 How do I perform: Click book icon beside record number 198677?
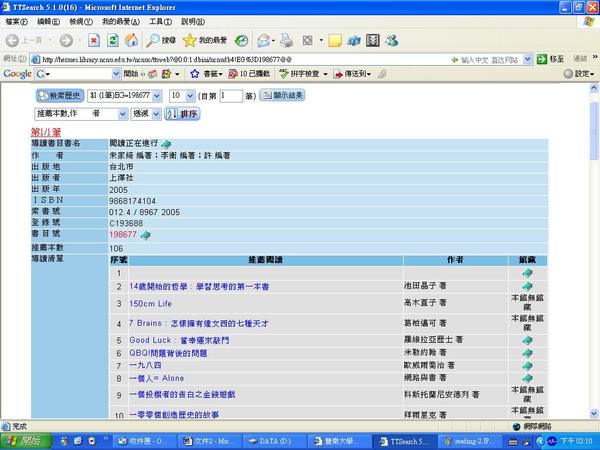145,235
